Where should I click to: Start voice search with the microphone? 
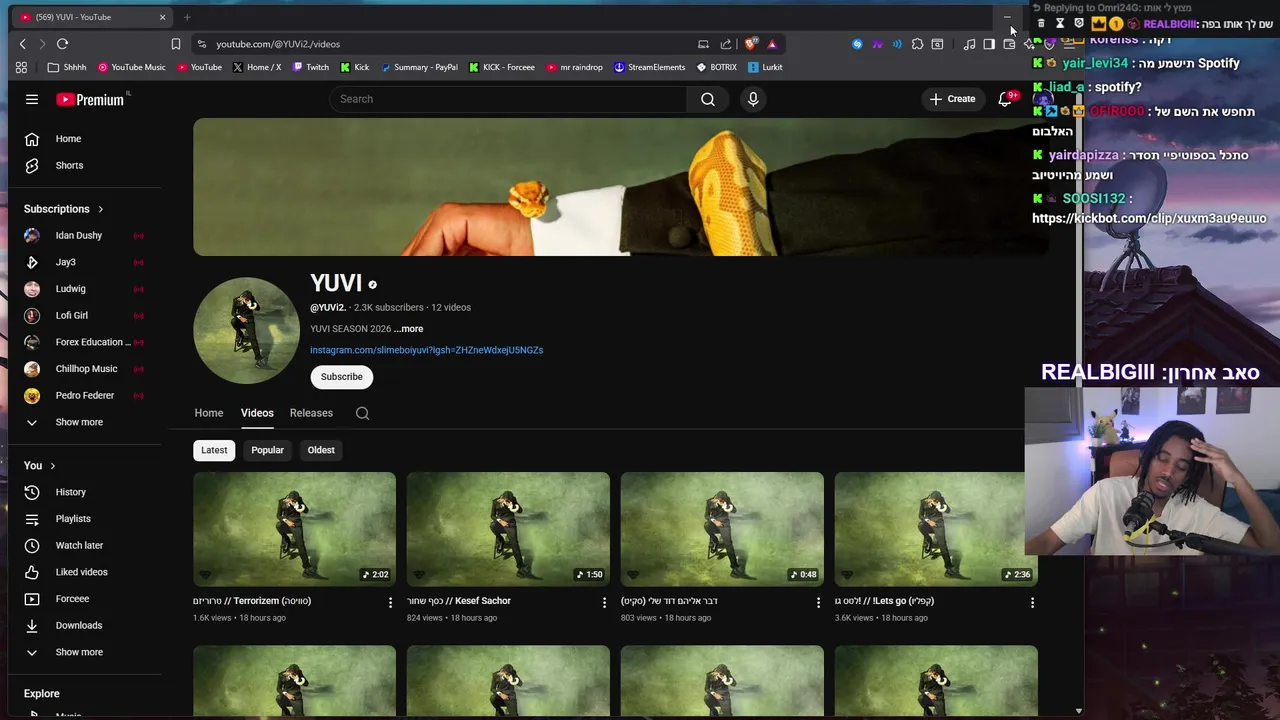click(753, 99)
